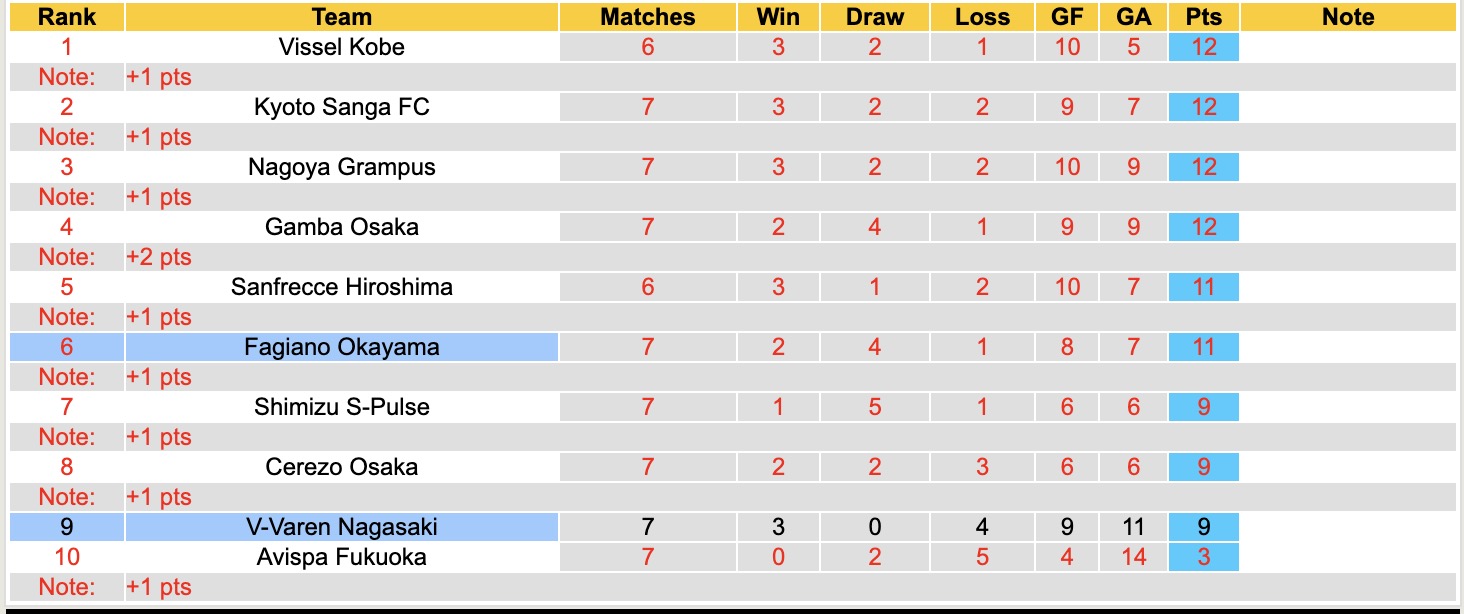The height and width of the screenshot is (614, 1464).
Task: Click the Gamba Osaka team name
Action: click(x=342, y=227)
